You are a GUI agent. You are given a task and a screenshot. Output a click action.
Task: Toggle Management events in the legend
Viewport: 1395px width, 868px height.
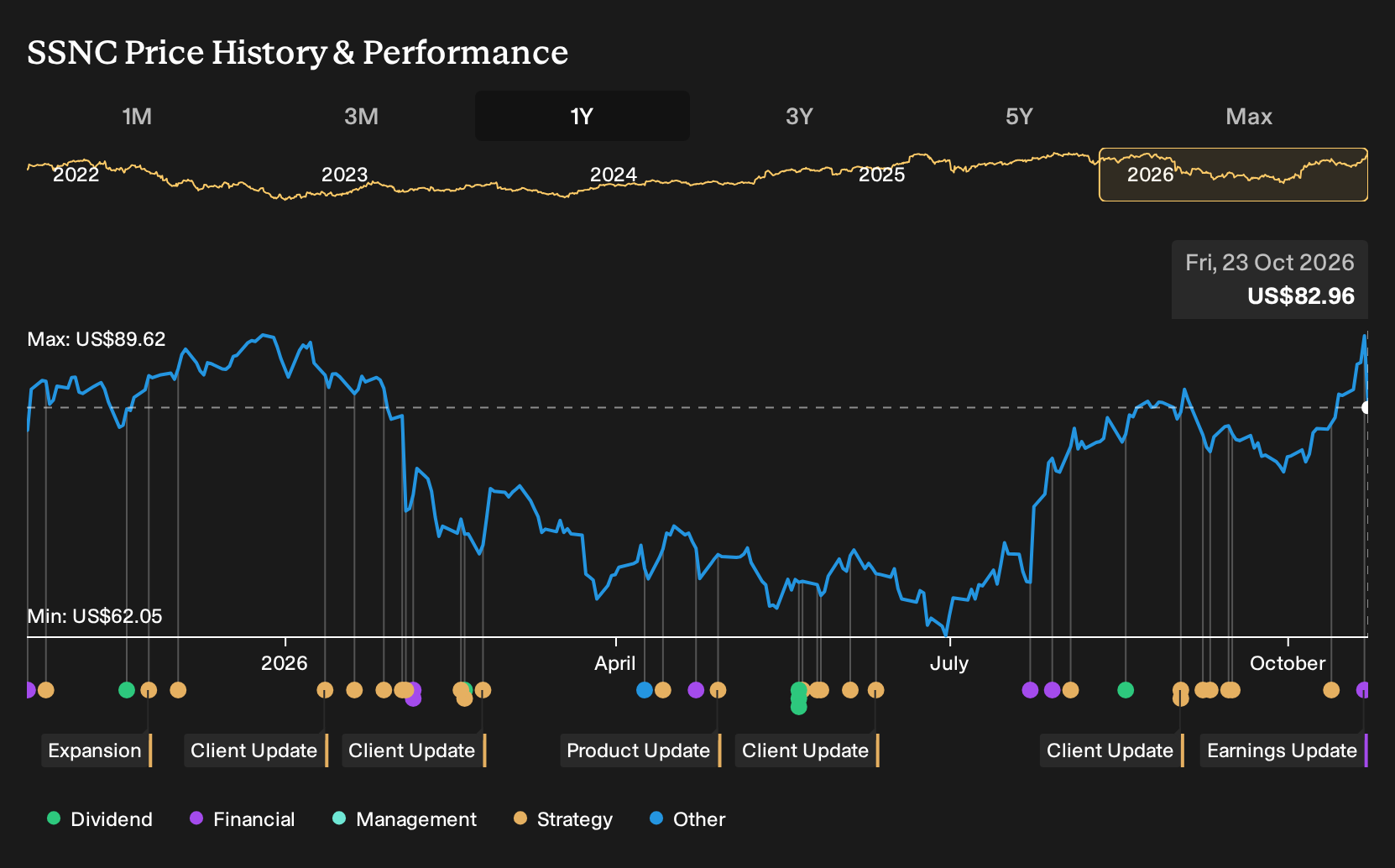click(405, 819)
